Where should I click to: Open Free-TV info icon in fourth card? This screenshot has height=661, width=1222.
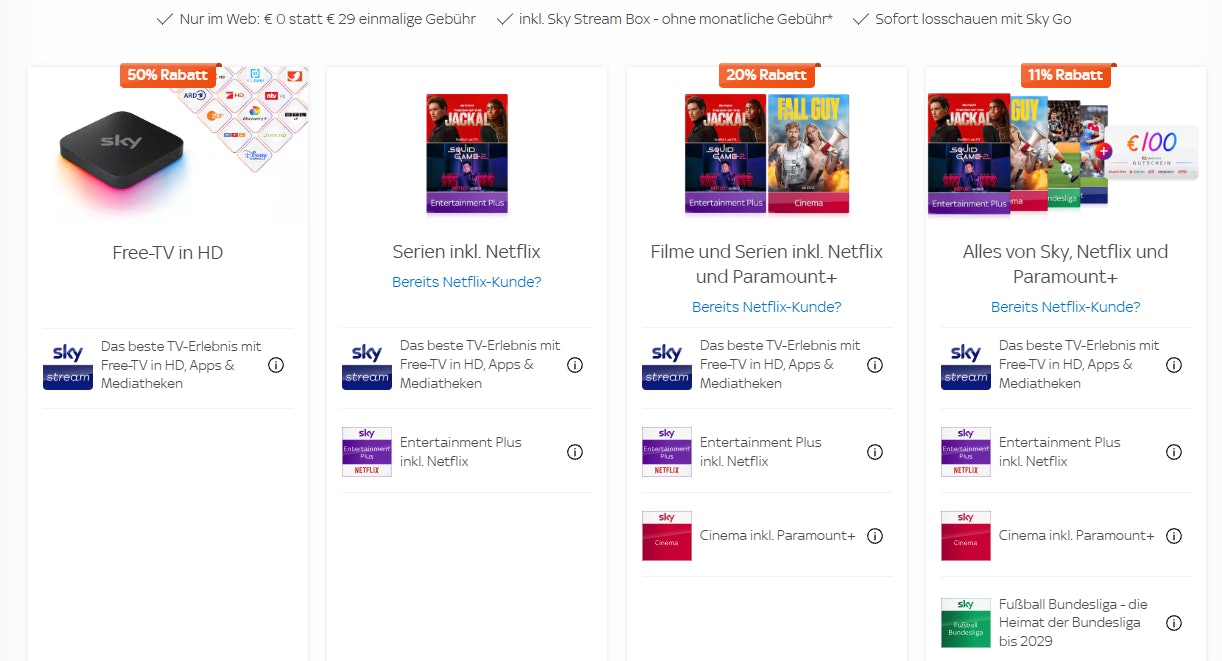pos(1174,365)
